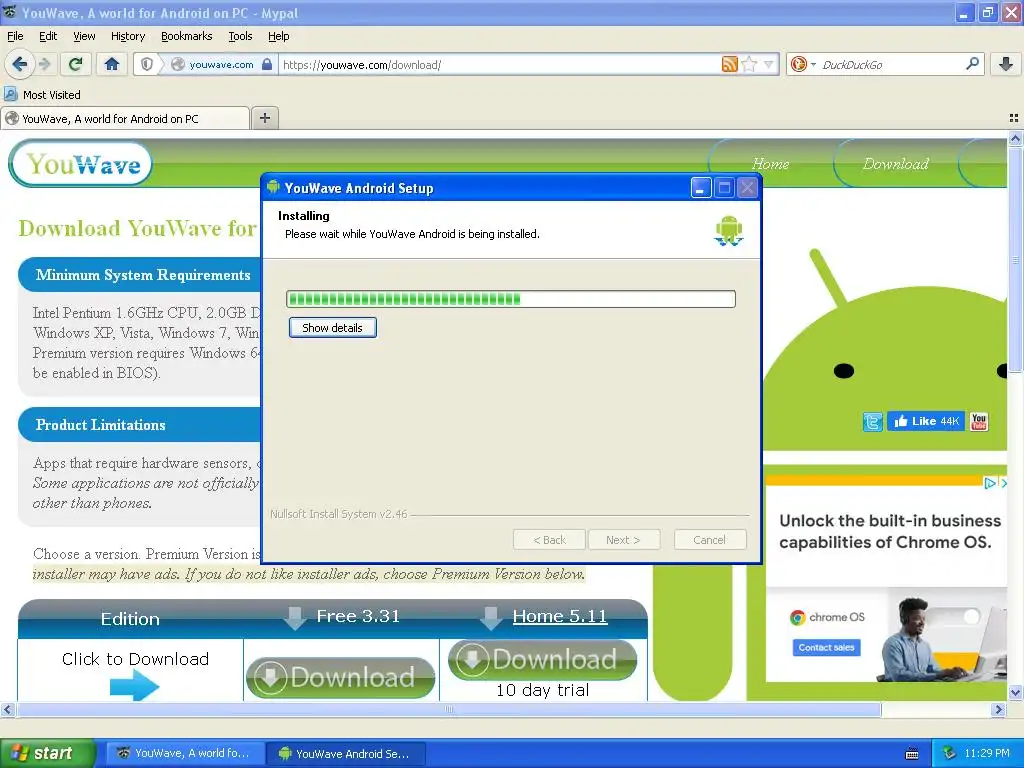Click the disabled Next button
This screenshot has height=768, width=1024.
tap(624, 540)
